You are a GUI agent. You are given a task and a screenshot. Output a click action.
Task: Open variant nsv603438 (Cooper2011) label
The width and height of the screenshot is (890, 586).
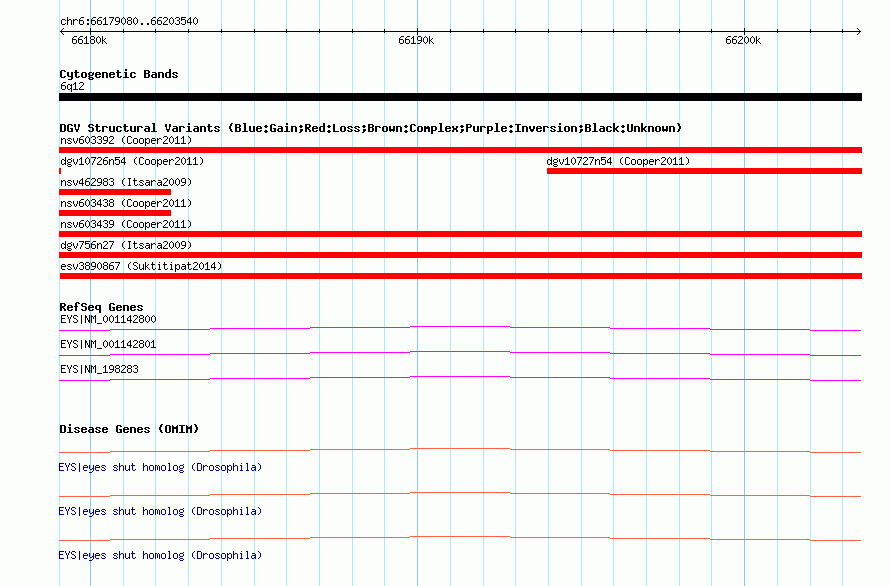point(126,203)
